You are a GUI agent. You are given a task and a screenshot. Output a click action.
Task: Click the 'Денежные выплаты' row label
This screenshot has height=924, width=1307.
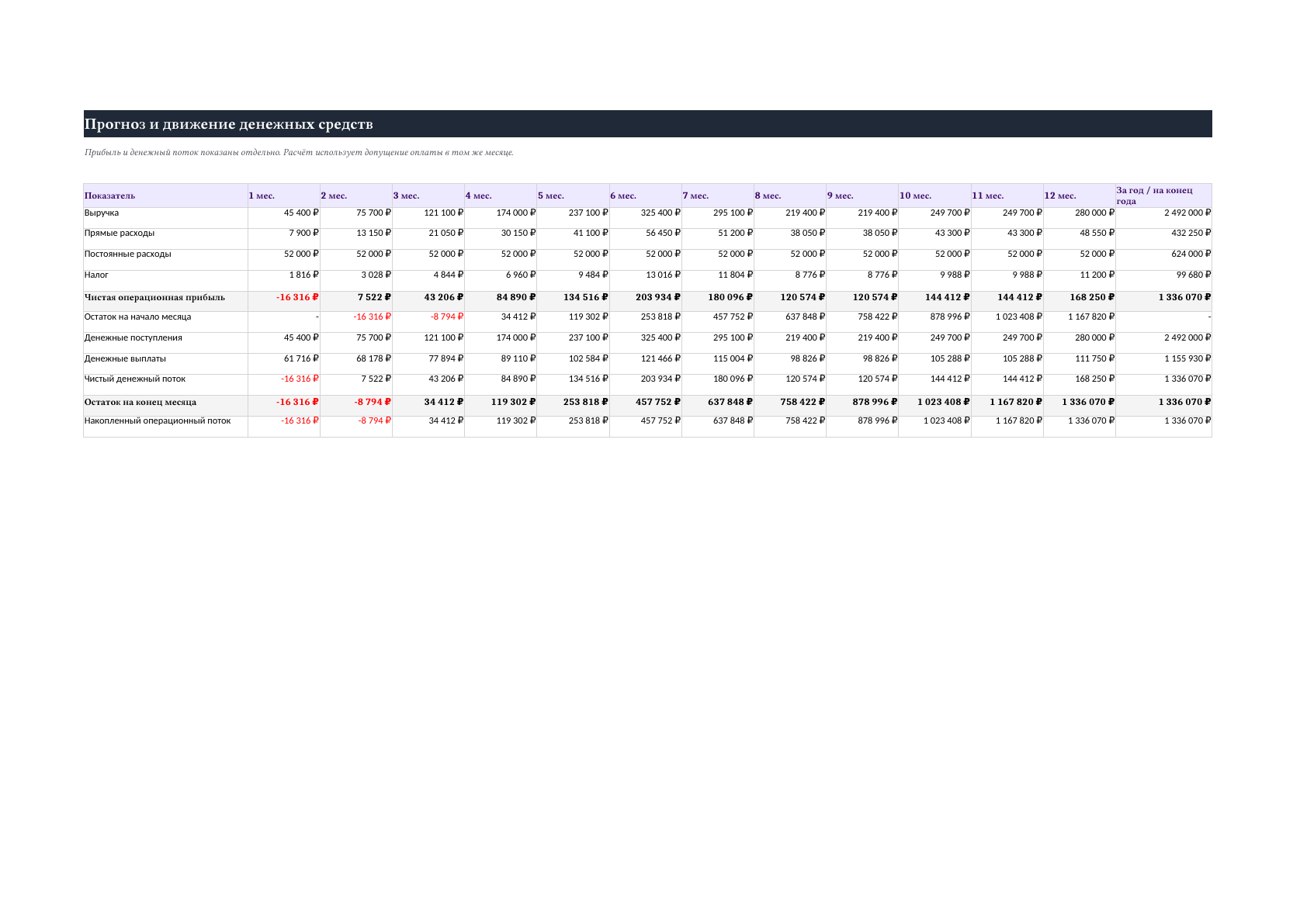tap(125, 358)
